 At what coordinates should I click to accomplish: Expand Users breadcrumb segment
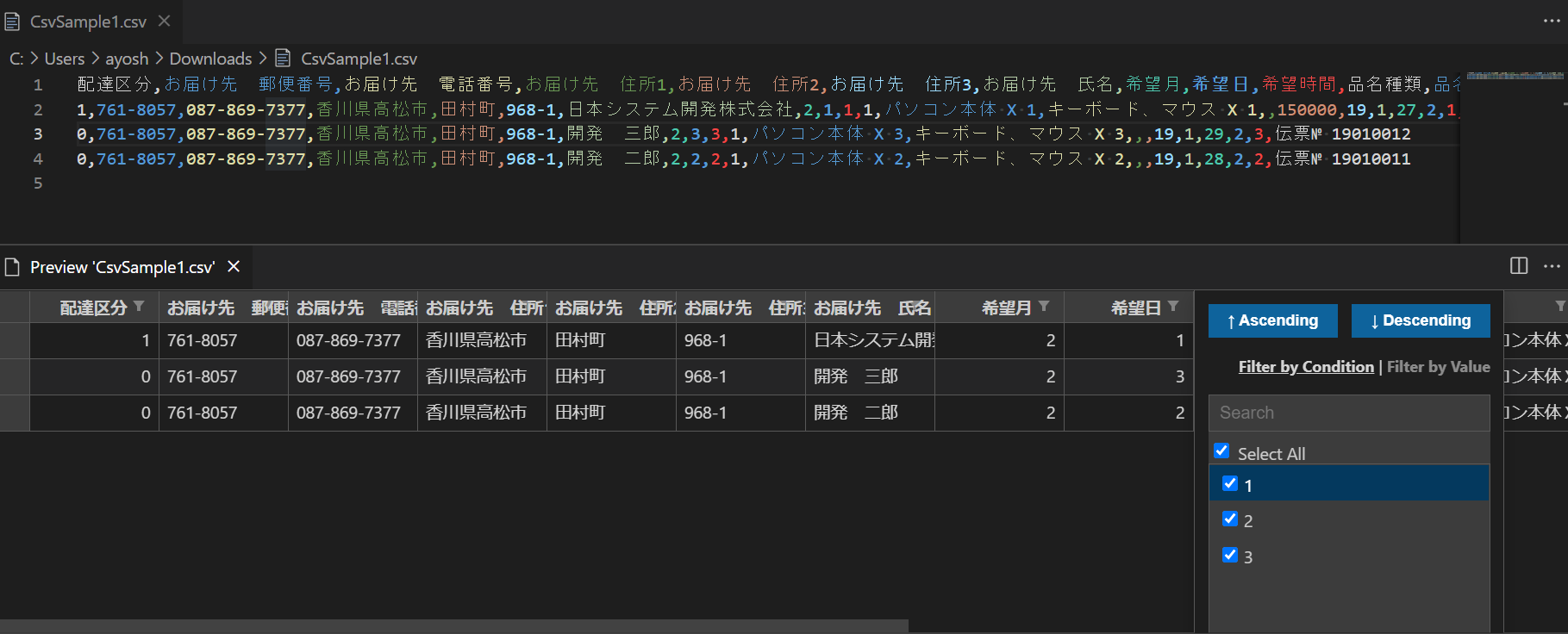pyautogui.click(x=65, y=59)
